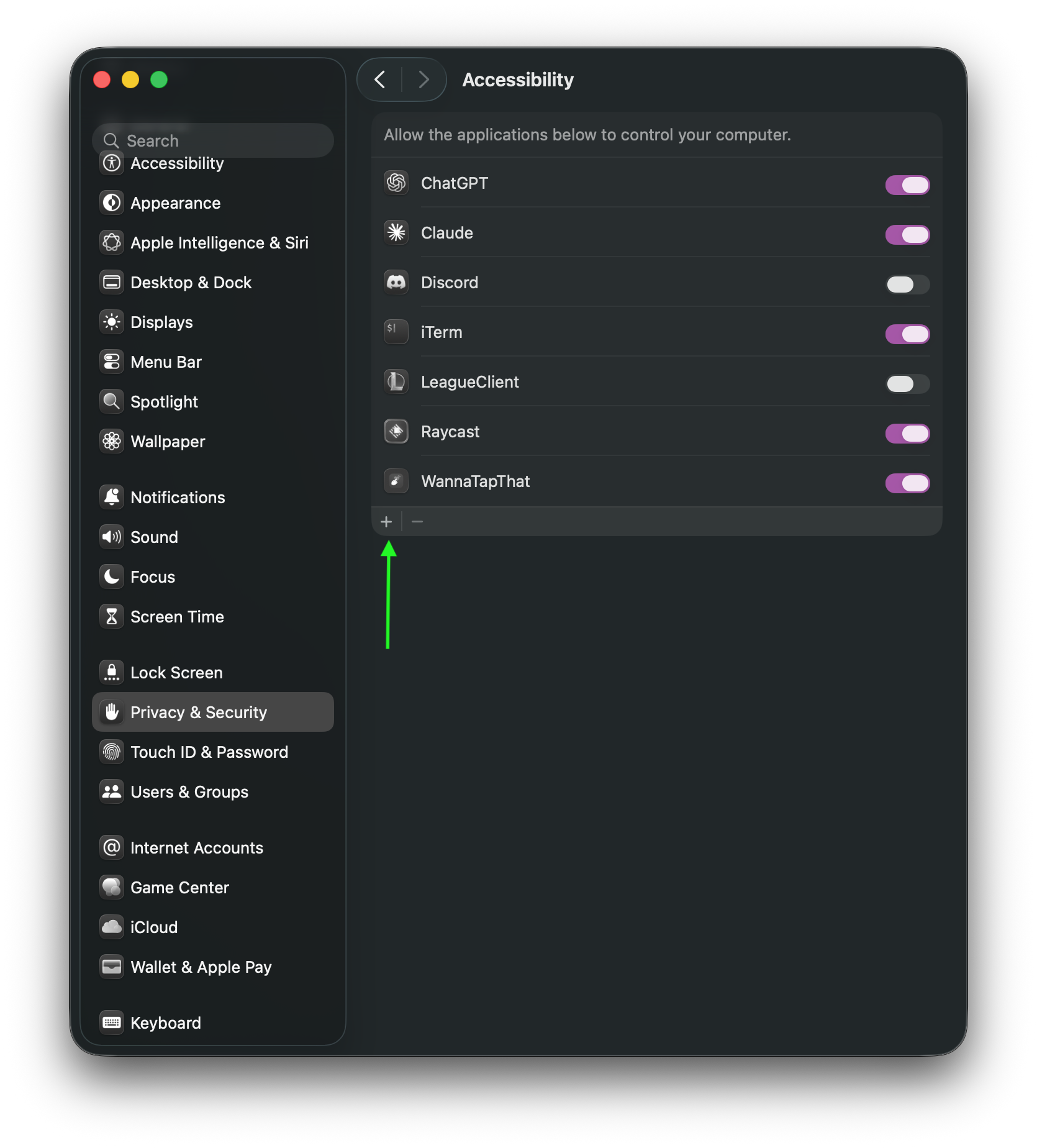Screen dimensions: 1037x1148
Task: Open Spotlight label in sidebar
Action: (x=164, y=402)
